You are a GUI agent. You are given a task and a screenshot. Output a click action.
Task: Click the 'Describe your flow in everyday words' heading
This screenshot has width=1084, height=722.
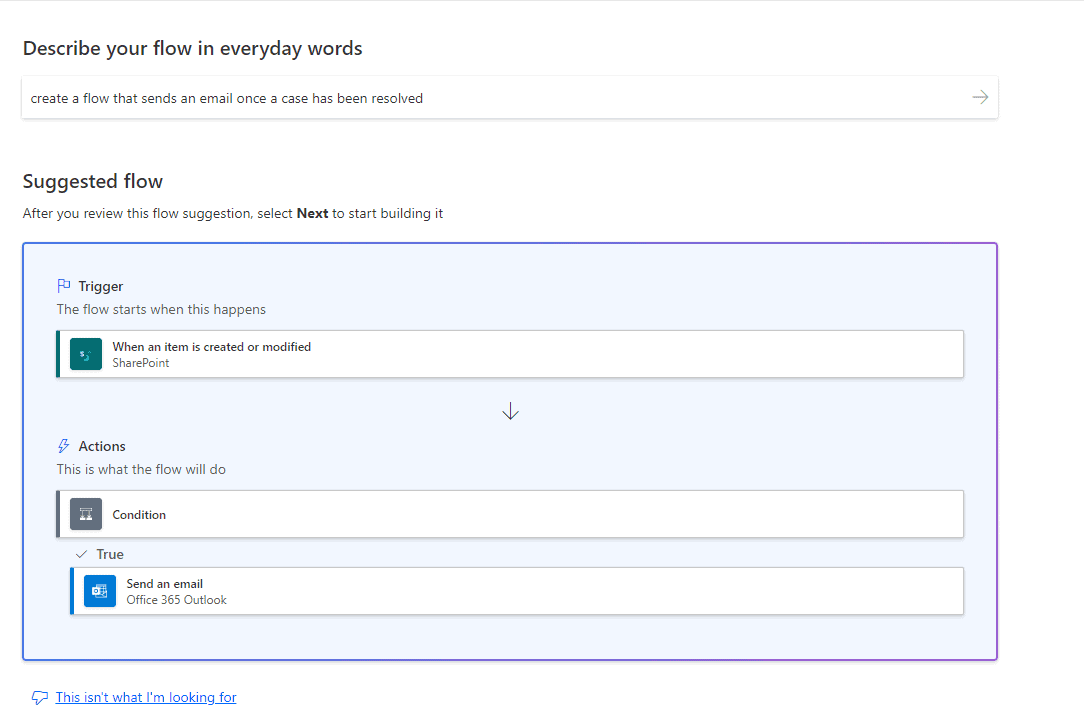pyautogui.click(x=192, y=49)
